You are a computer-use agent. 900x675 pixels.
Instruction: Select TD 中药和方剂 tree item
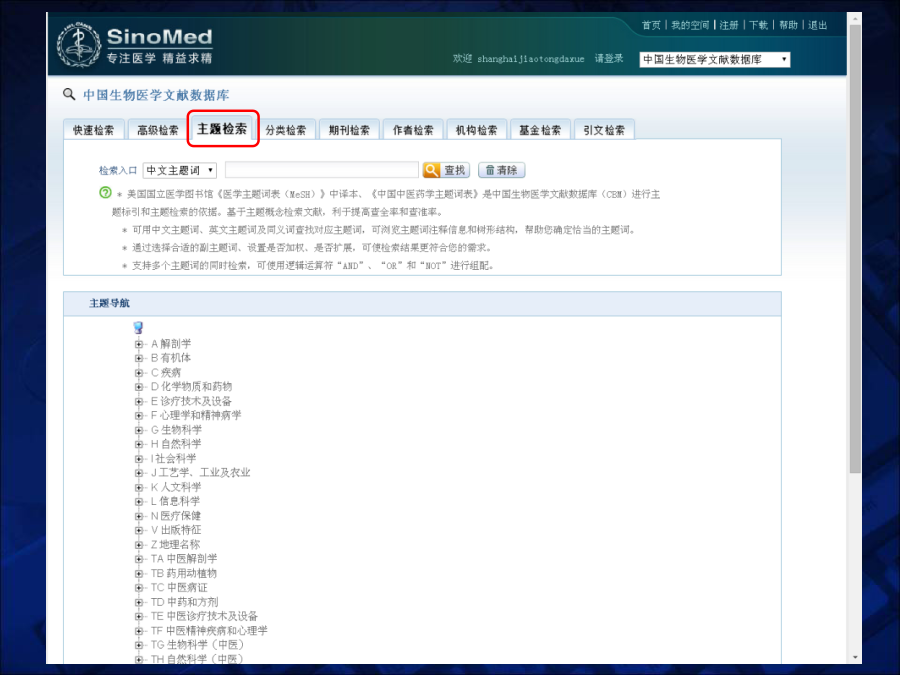click(x=185, y=602)
